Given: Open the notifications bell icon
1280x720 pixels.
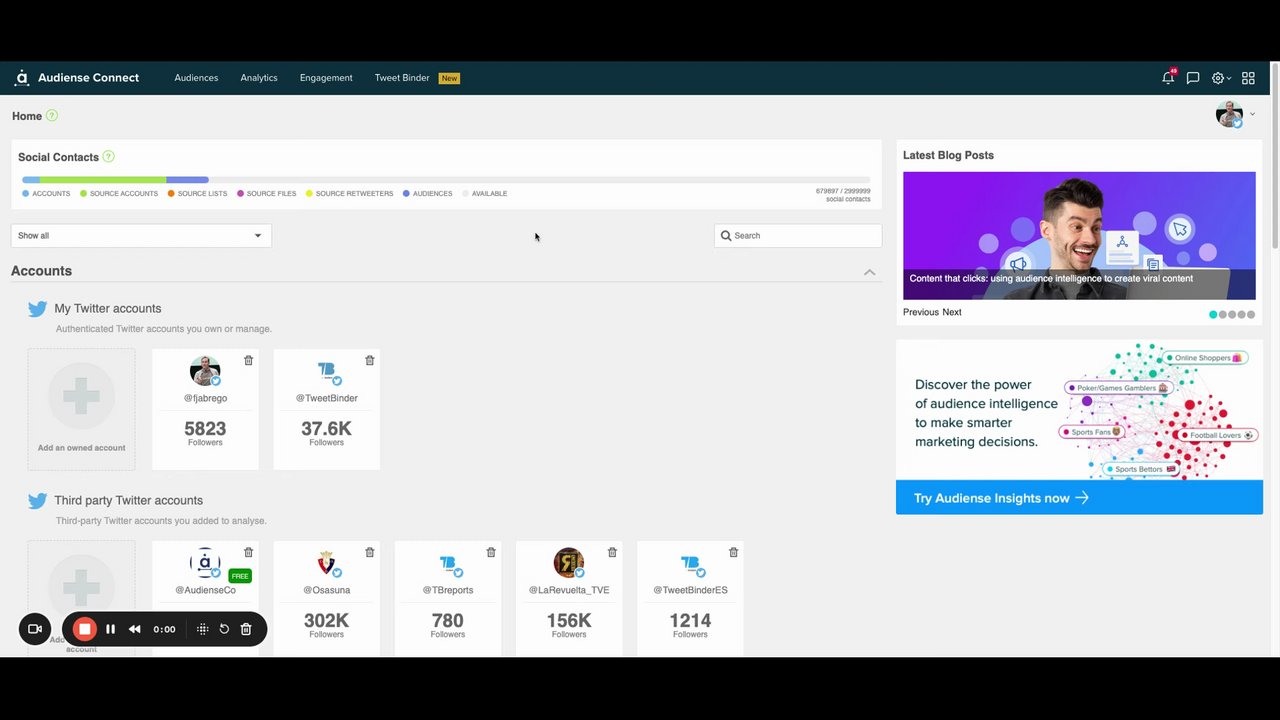Looking at the screenshot, I should click(1168, 78).
